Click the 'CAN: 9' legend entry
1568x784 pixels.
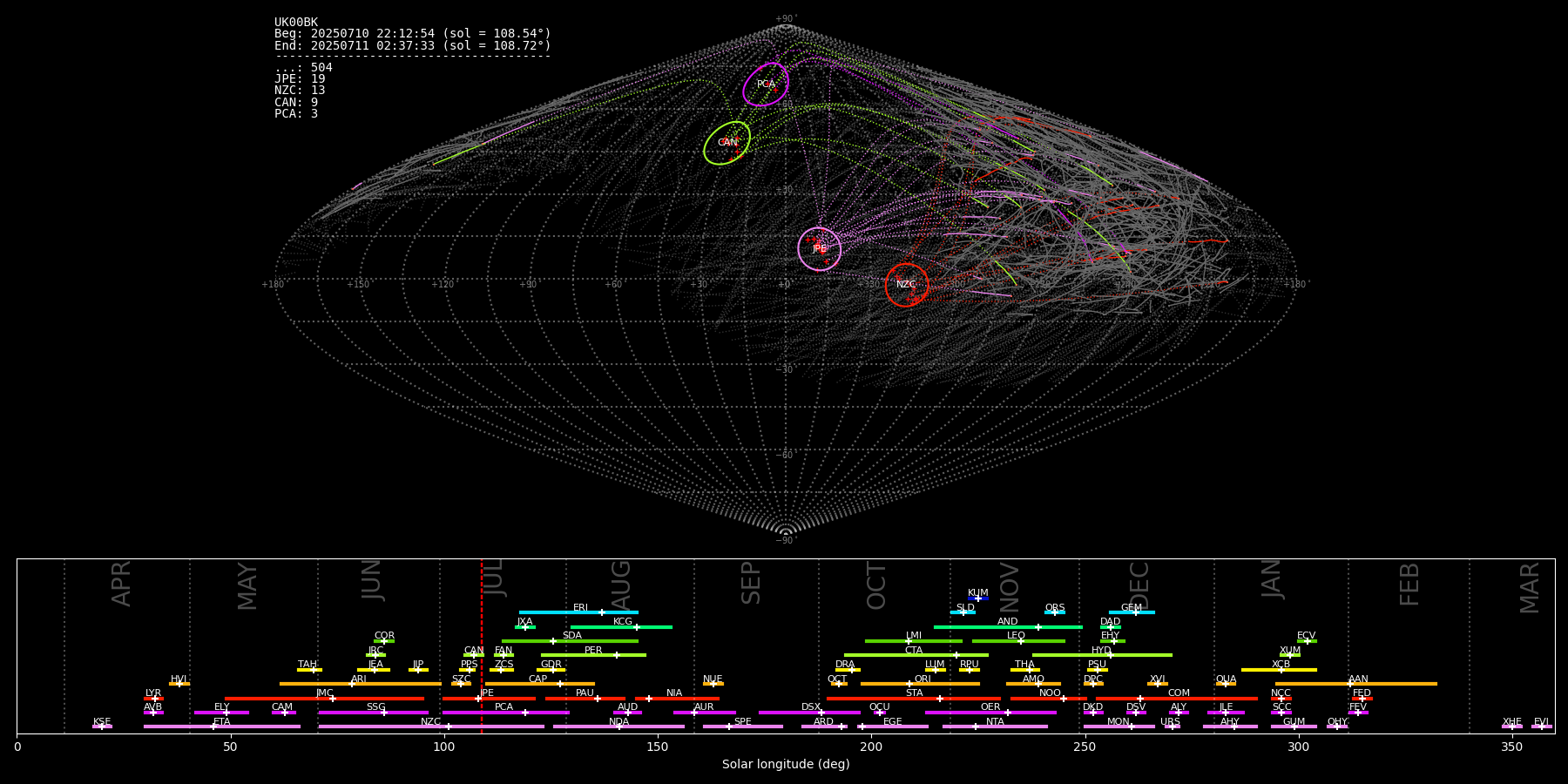296,102
